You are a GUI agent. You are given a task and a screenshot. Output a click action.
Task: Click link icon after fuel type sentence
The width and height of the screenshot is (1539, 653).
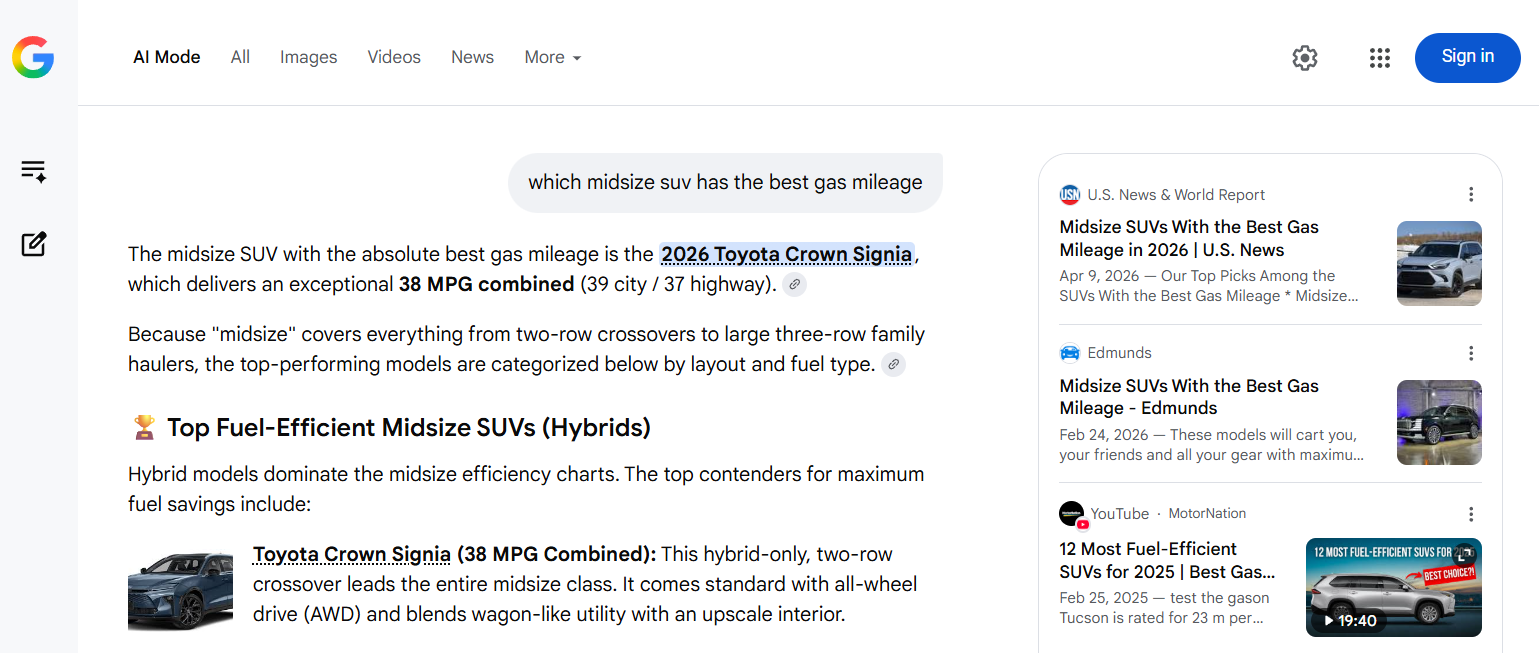tap(894, 365)
